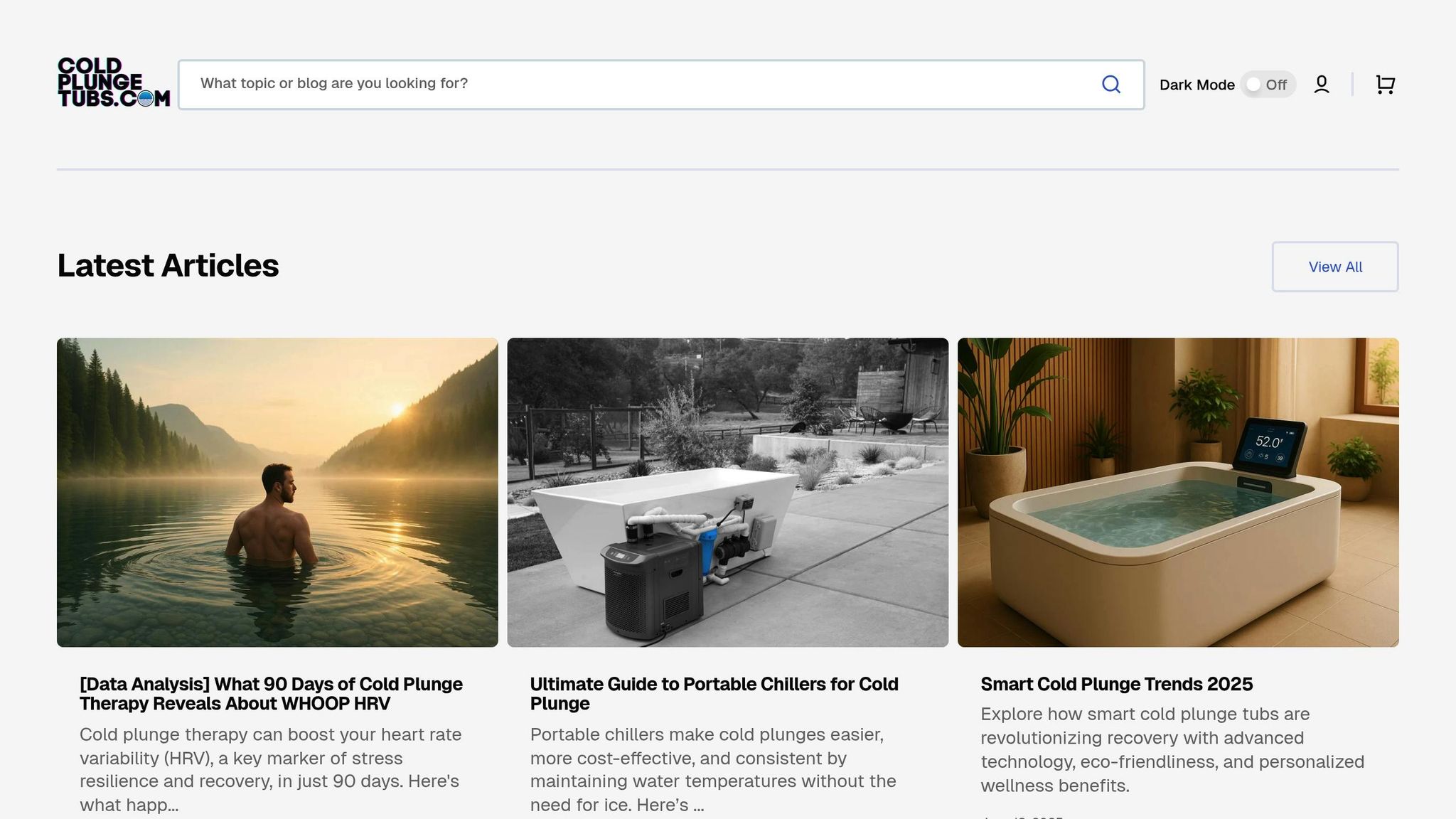
Task: Open the portable chiller black-and-white photo
Action: [727, 492]
